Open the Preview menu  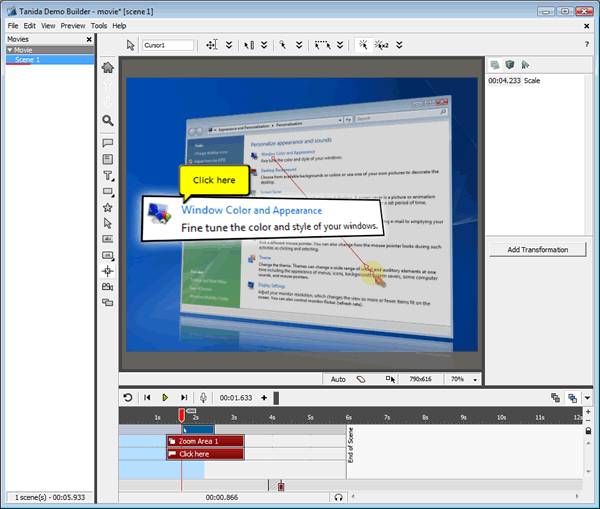73,26
